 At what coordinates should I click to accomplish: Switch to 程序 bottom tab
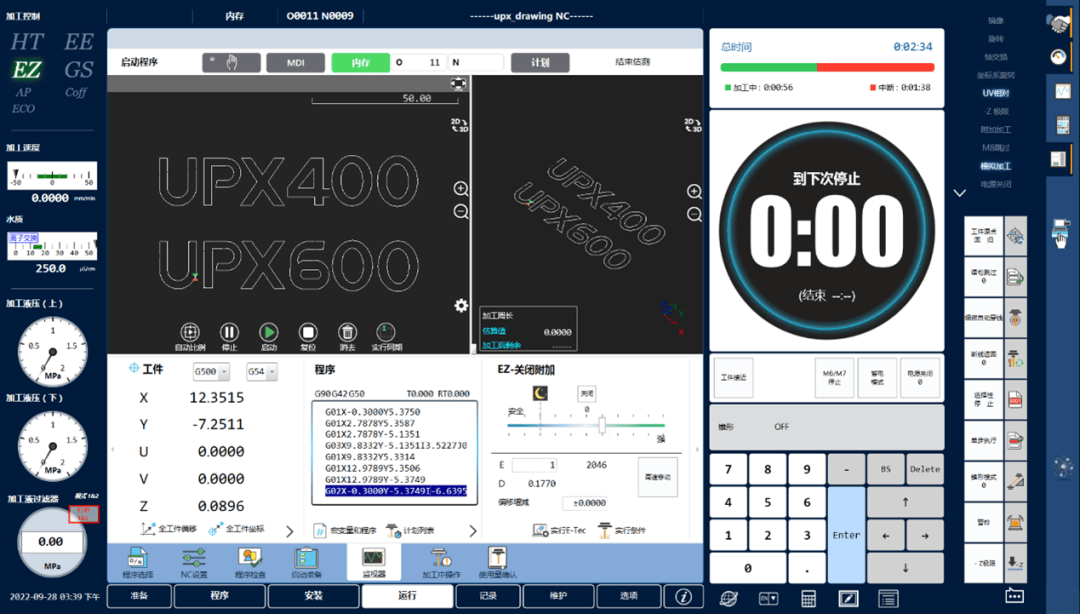coord(220,596)
